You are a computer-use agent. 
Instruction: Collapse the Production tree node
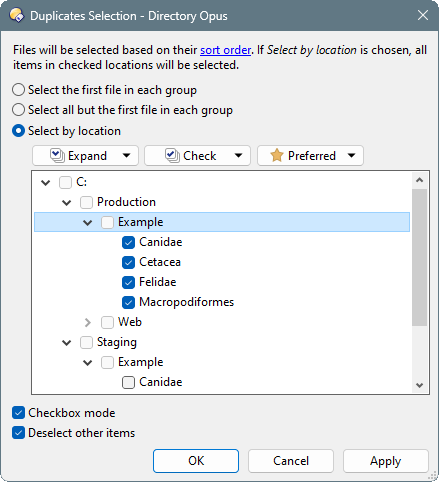(x=67, y=202)
